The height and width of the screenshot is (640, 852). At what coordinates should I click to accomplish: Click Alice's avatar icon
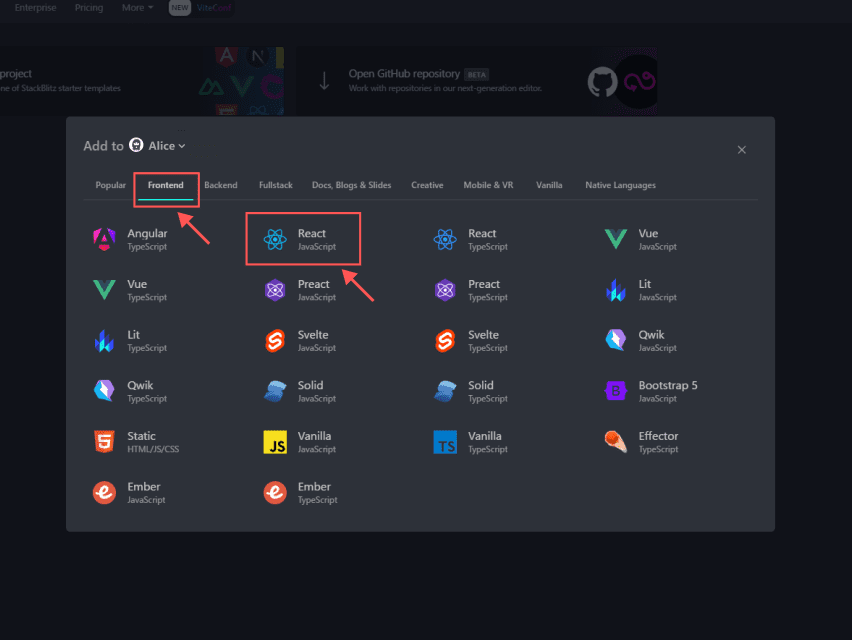tap(136, 145)
